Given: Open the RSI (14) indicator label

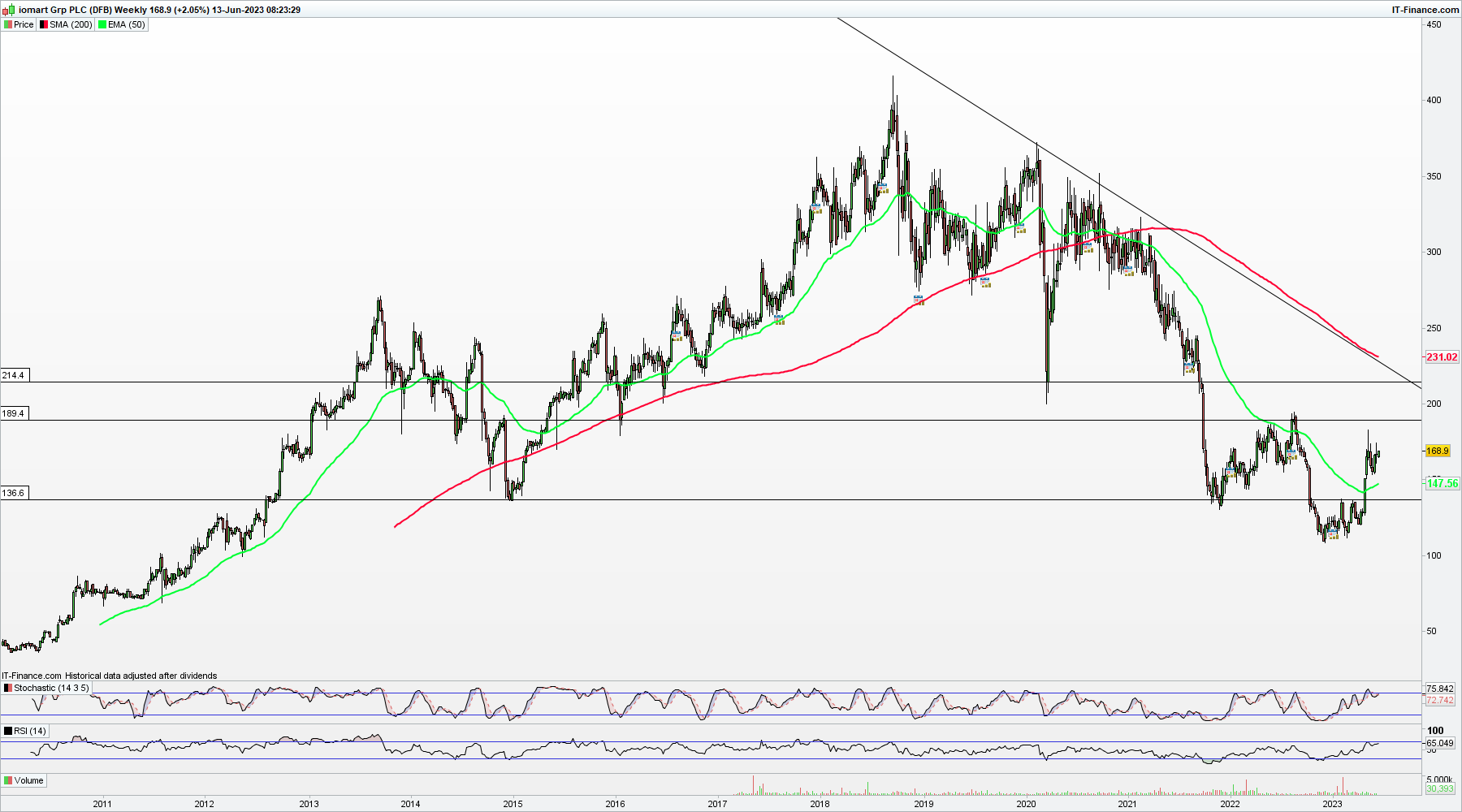Looking at the screenshot, I should (x=30, y=731).
